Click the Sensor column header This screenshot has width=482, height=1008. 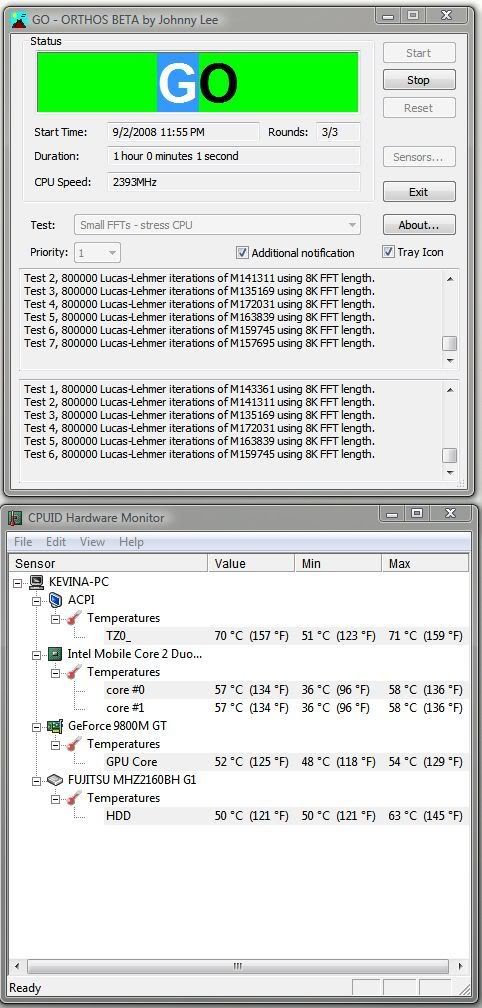pyautogui.click(x=108, y=564)
